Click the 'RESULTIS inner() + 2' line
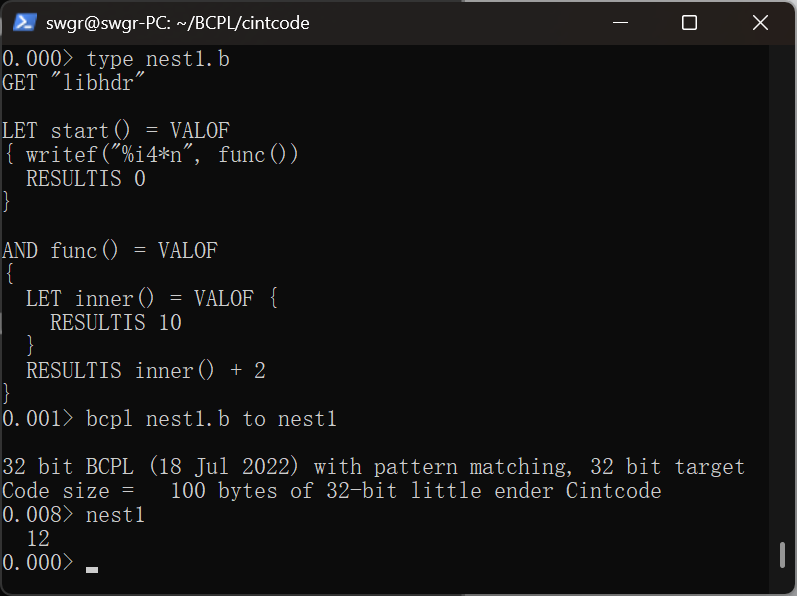 (x=146, y=370)
